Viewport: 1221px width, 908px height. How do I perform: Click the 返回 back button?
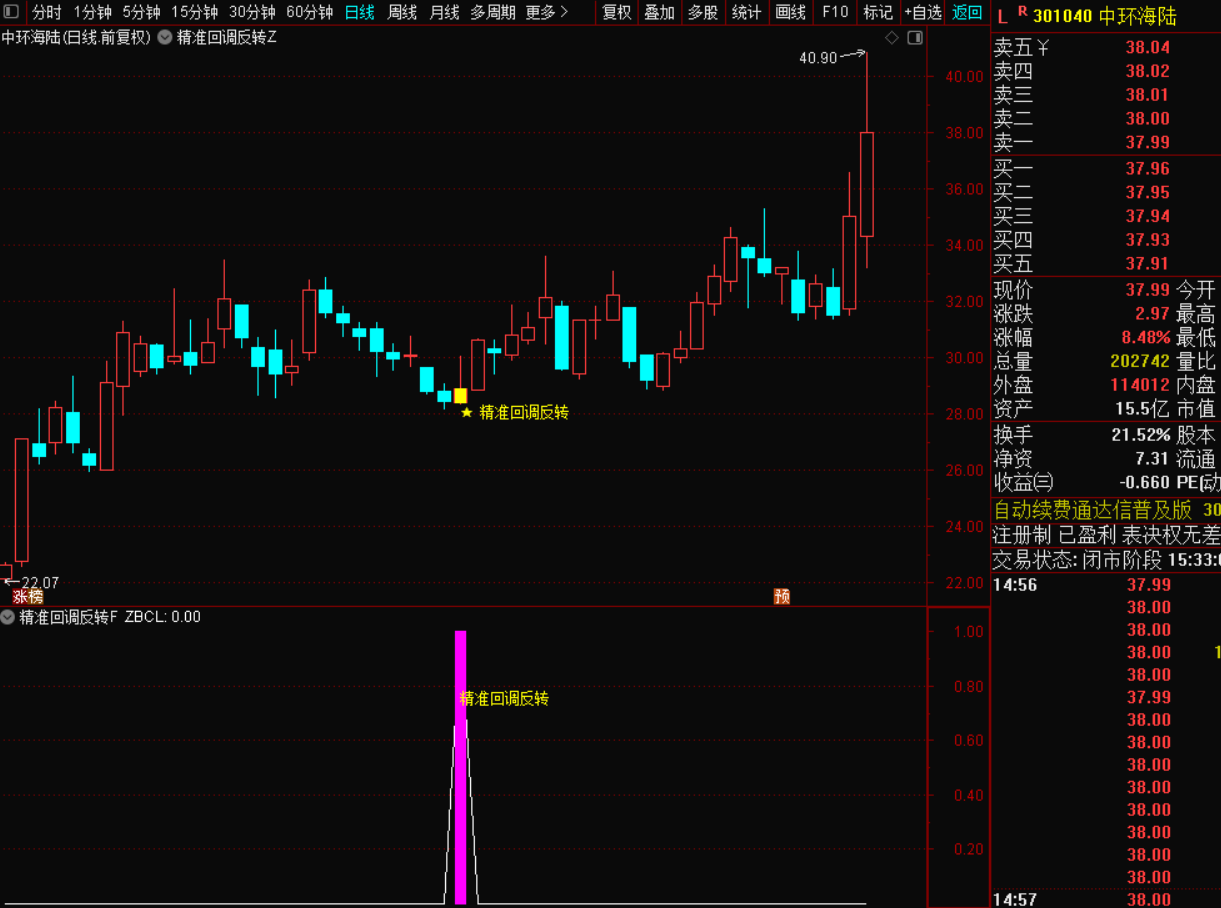[x=967, y=12]
